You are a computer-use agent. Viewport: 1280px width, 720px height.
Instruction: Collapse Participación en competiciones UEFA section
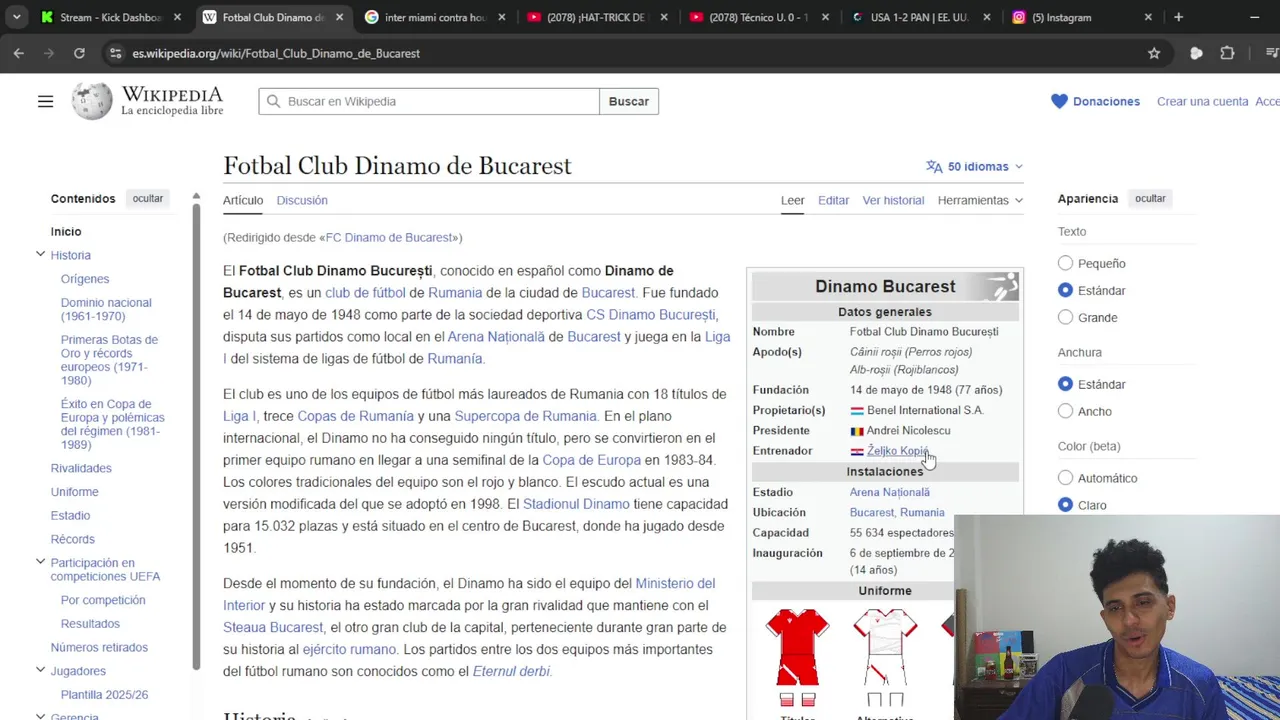(40, 562)
